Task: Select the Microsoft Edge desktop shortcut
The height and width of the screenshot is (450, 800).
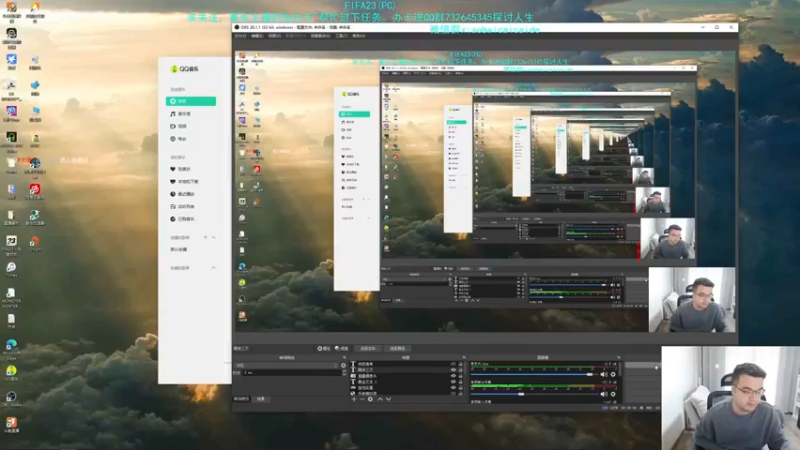Action: click(x=11, y=347)
